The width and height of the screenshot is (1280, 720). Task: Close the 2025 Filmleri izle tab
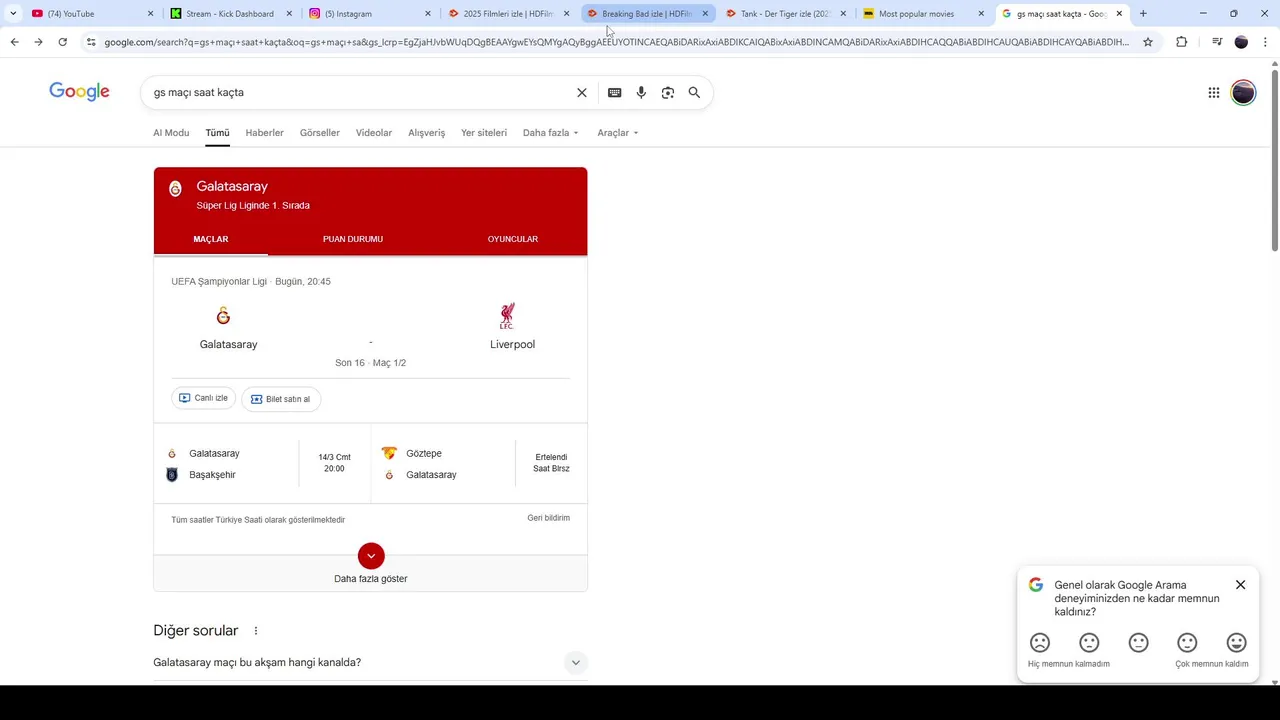coord(567,14)
